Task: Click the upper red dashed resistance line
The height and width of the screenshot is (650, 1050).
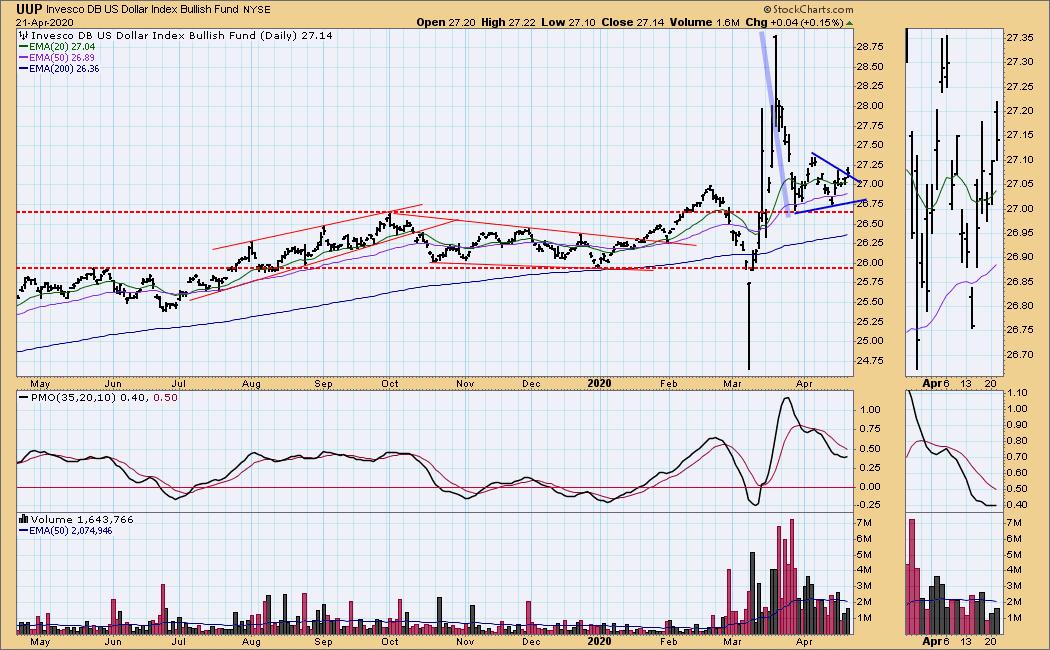Action: 435,212
